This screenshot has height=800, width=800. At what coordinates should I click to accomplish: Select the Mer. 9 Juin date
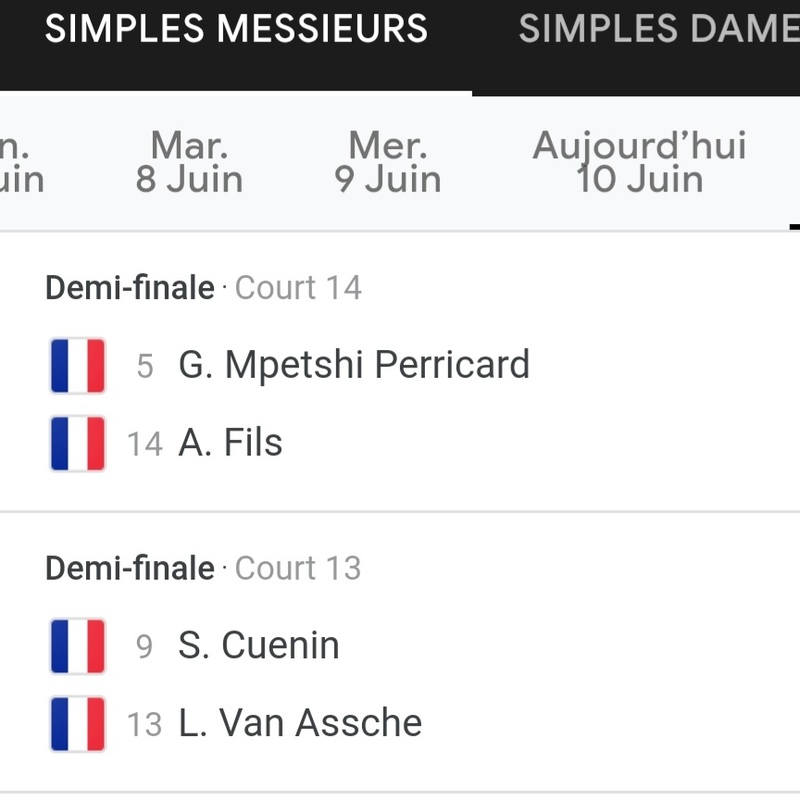coord(388,163)
